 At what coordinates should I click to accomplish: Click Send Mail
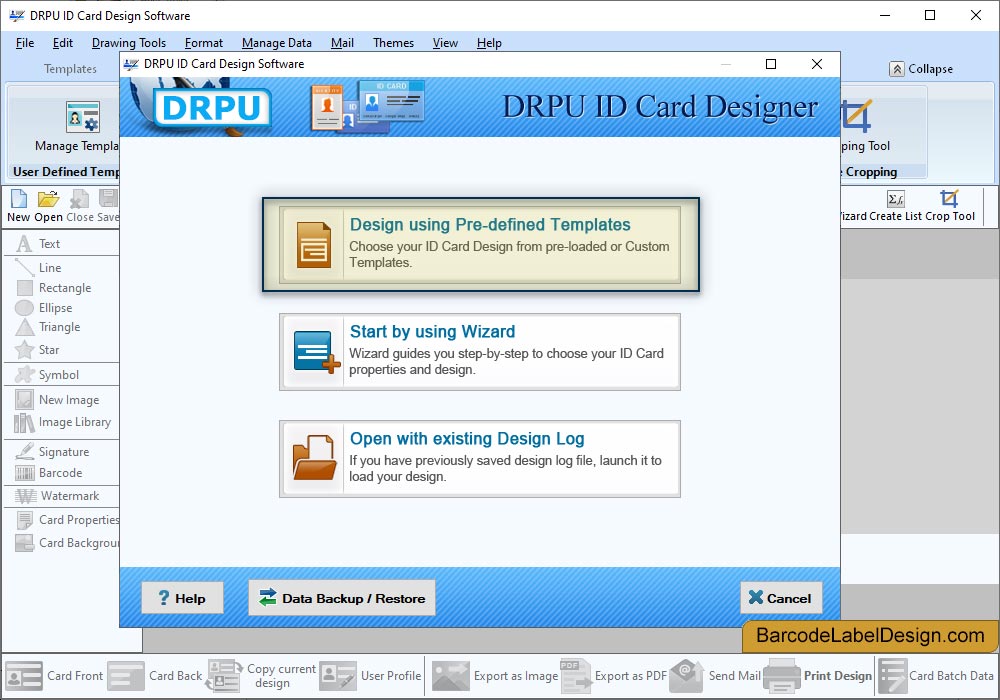tap(715, 676)
